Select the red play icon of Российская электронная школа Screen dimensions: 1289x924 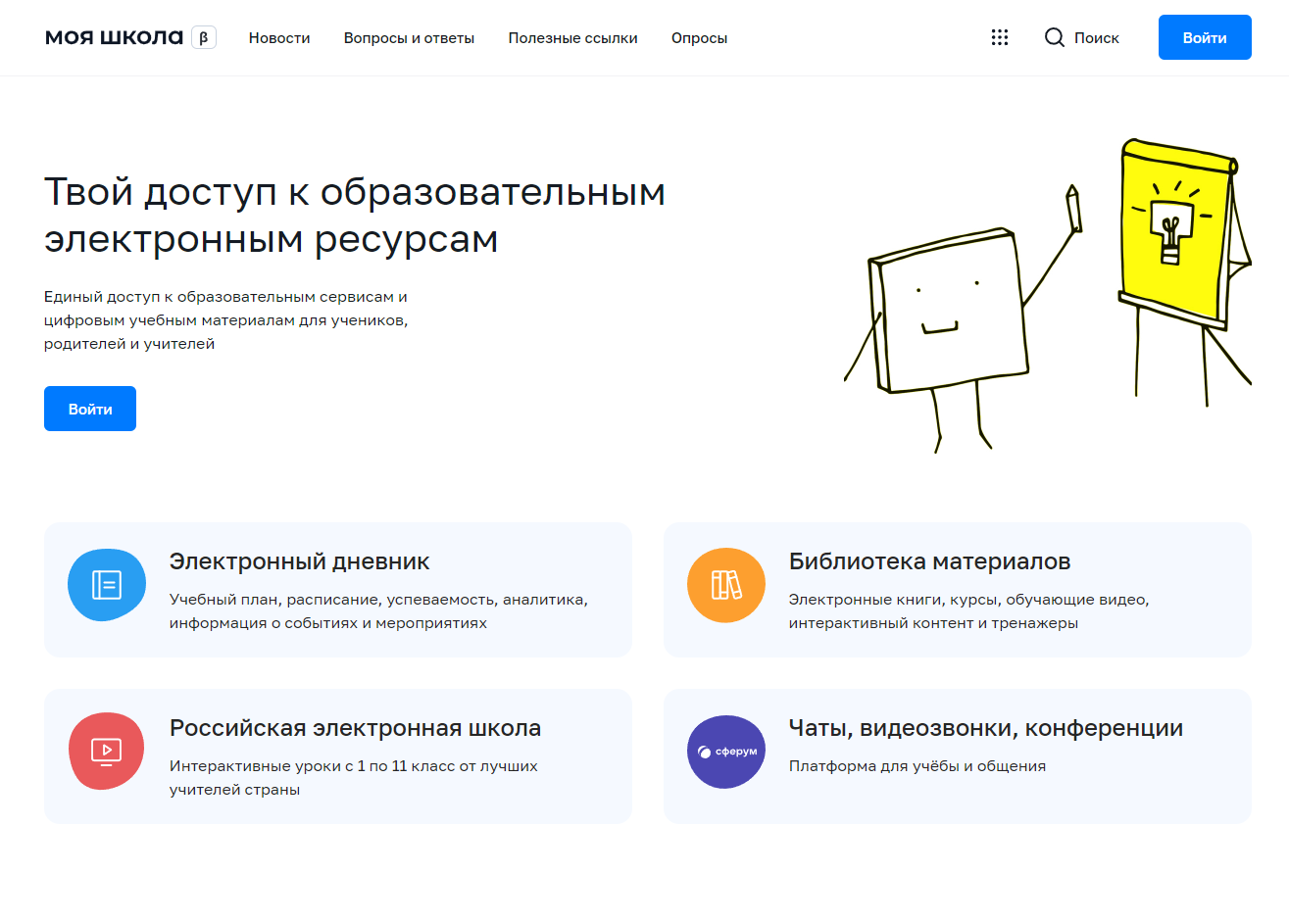tap(106, 752)
